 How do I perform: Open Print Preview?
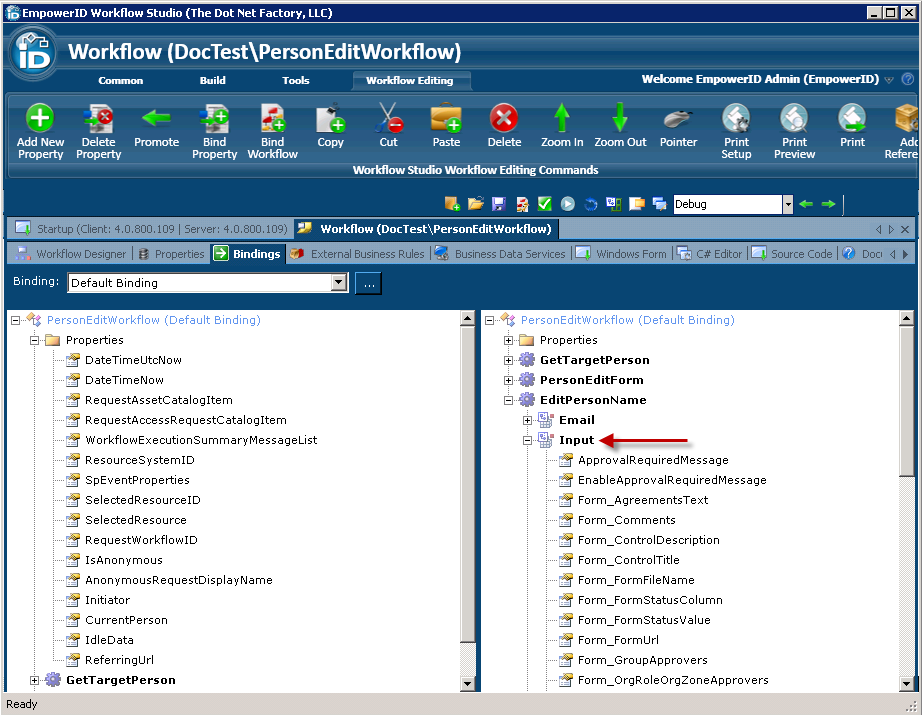click(794, 120)
